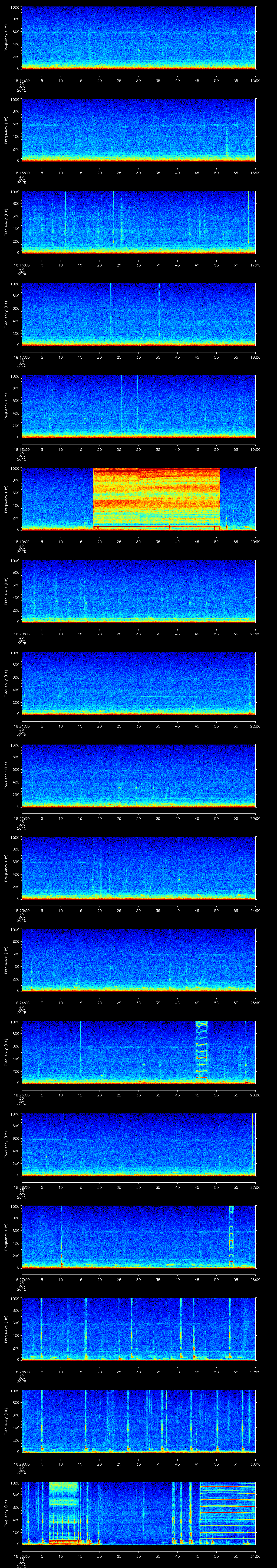Open the spectrogram panel starting at 18:28:00

pyautogui.click(x=139, y=1329)
